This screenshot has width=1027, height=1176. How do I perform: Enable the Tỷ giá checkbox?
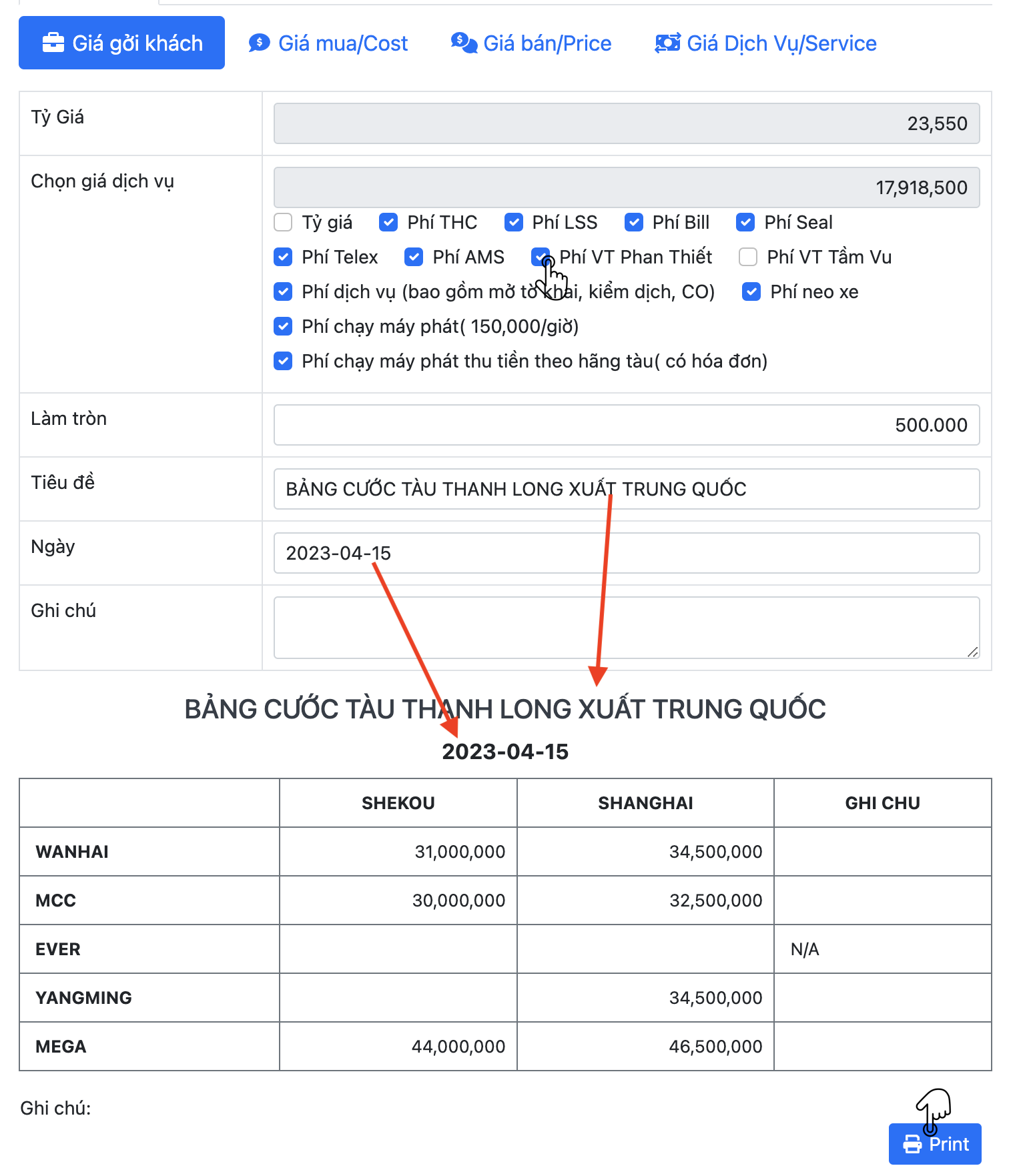point(283,222)
